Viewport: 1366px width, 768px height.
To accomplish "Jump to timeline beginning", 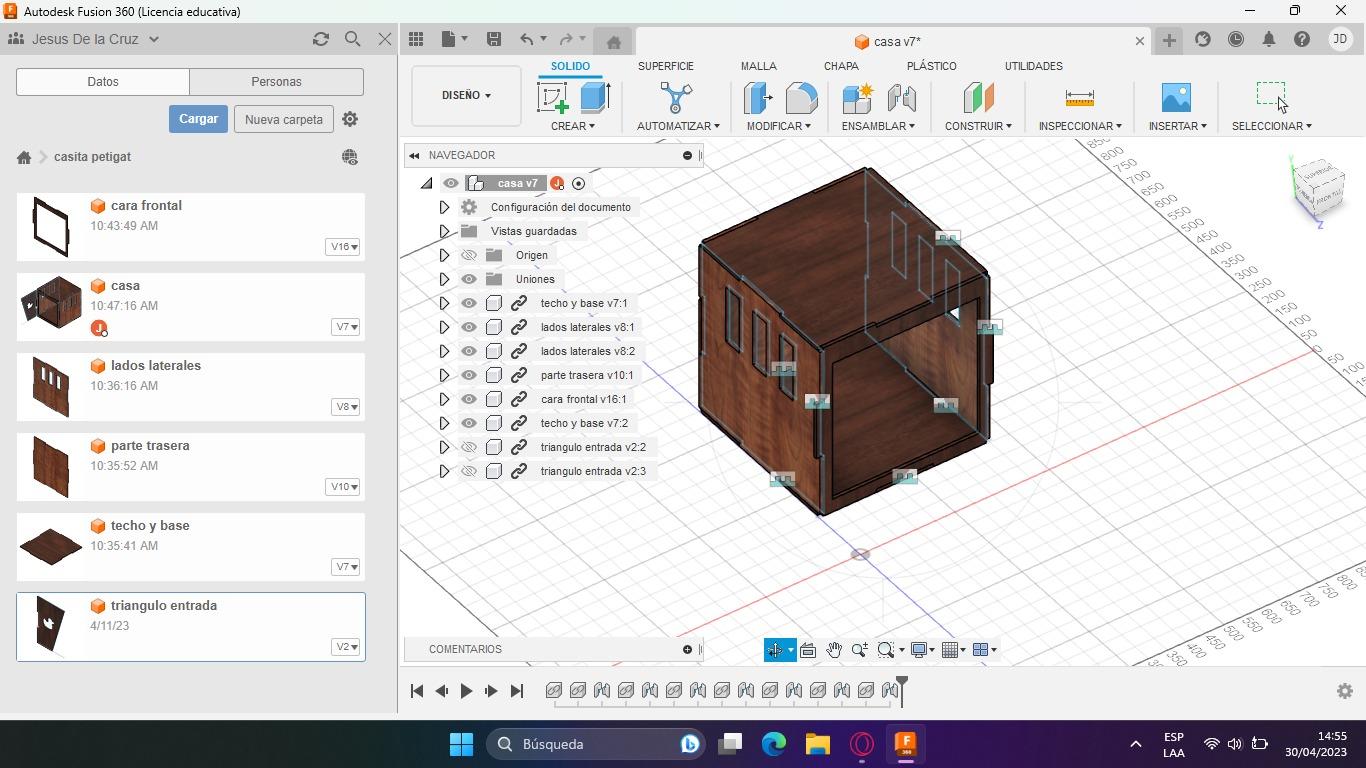I will (417, 691).
